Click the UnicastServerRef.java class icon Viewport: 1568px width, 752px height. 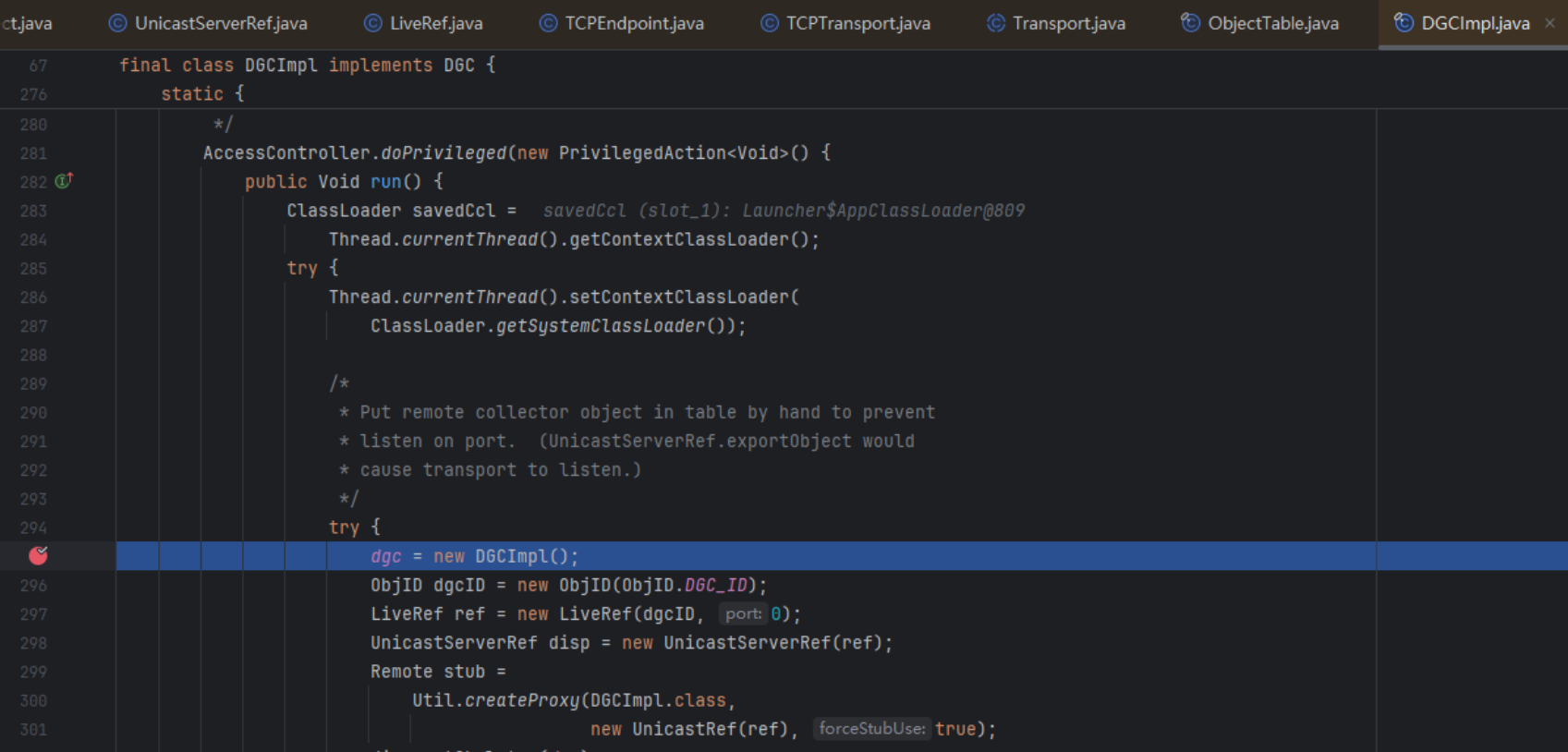(117, 23)
